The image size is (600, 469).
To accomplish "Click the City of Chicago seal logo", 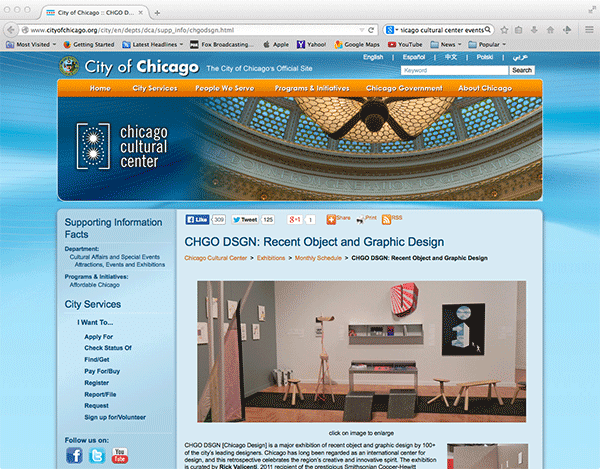I will tap(69, 66).
